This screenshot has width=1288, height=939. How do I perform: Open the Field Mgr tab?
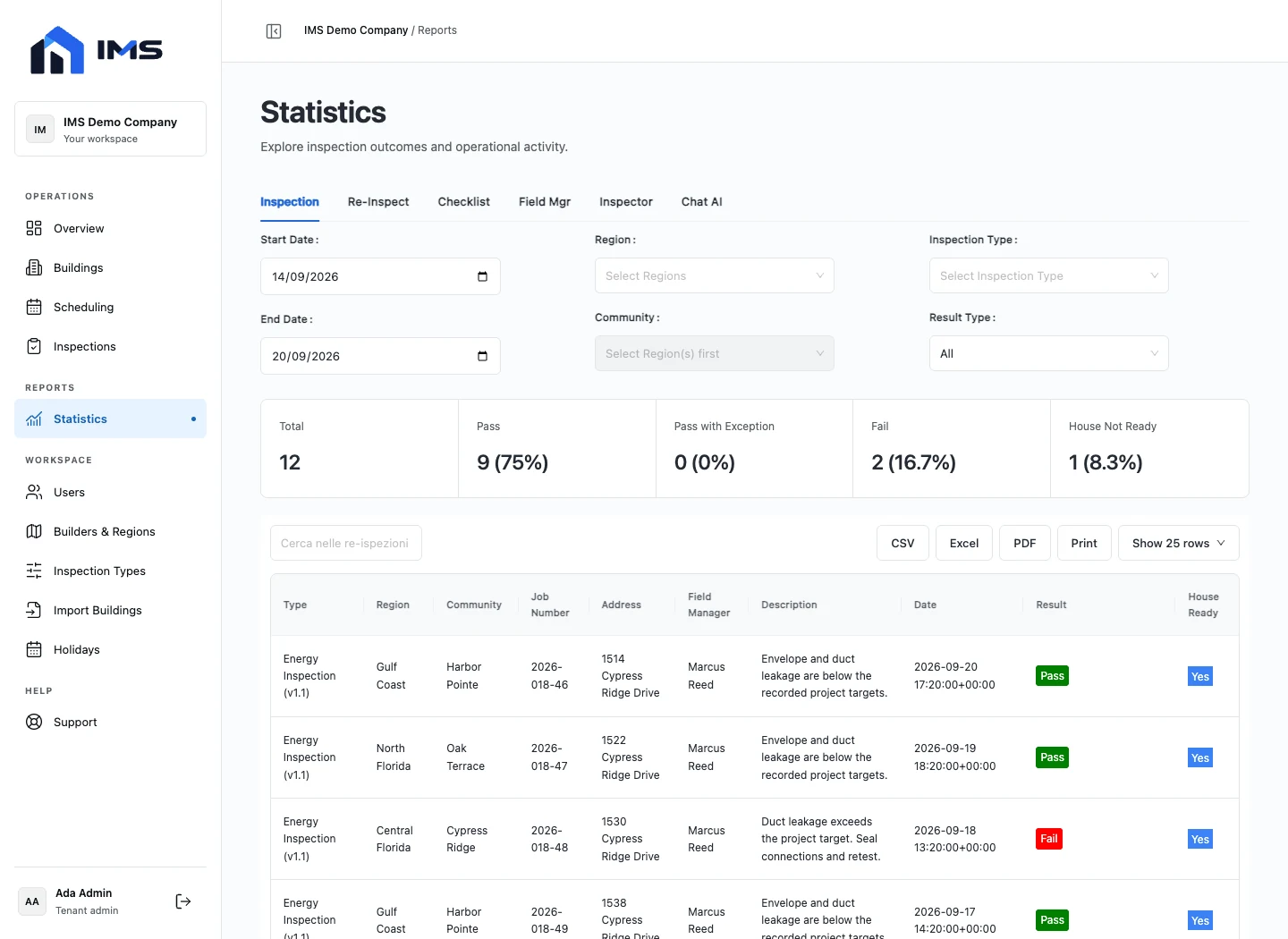point(545,202)
